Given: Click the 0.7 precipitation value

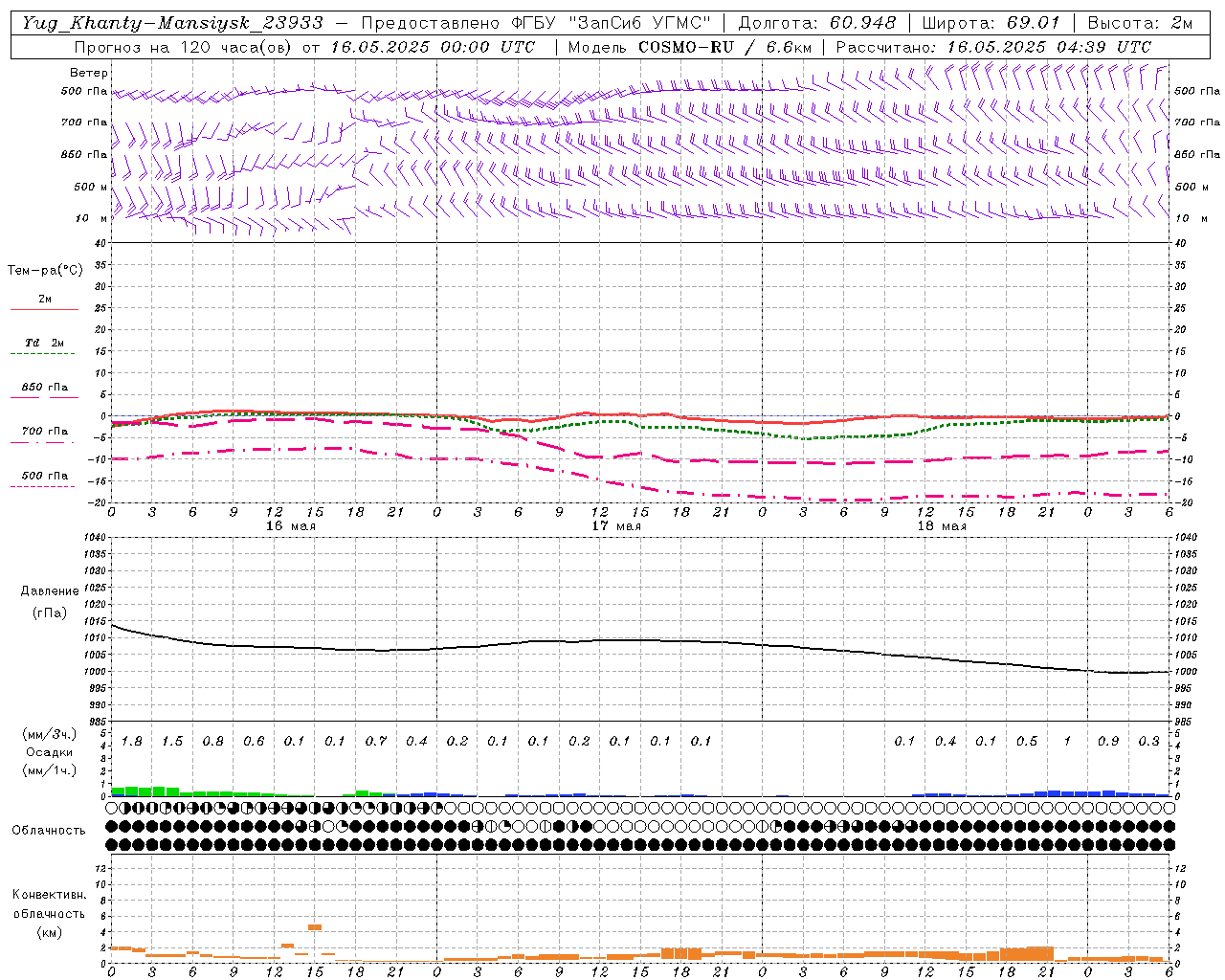Looking at the screenshot, I should pyautogui.click(x=376, y=741).
